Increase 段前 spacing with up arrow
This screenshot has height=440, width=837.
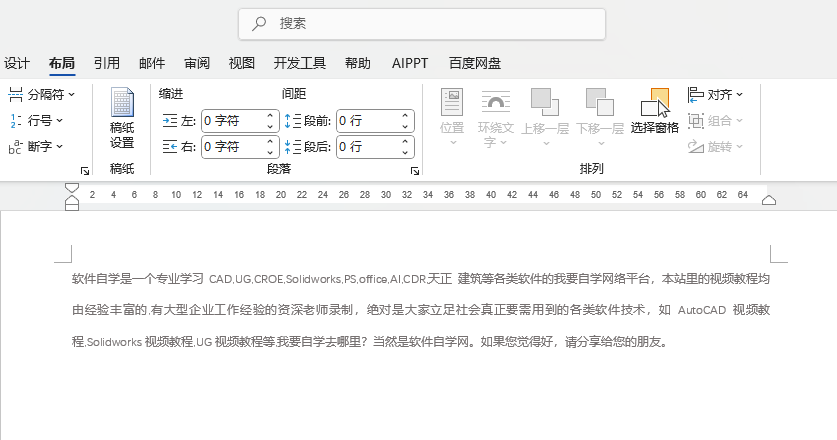405,115
